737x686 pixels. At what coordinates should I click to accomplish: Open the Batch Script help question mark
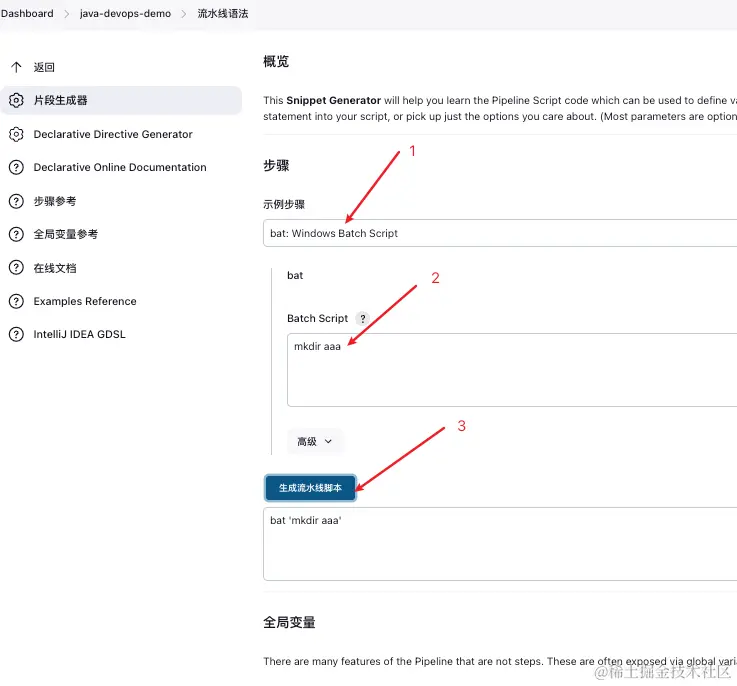coord(362,318)
